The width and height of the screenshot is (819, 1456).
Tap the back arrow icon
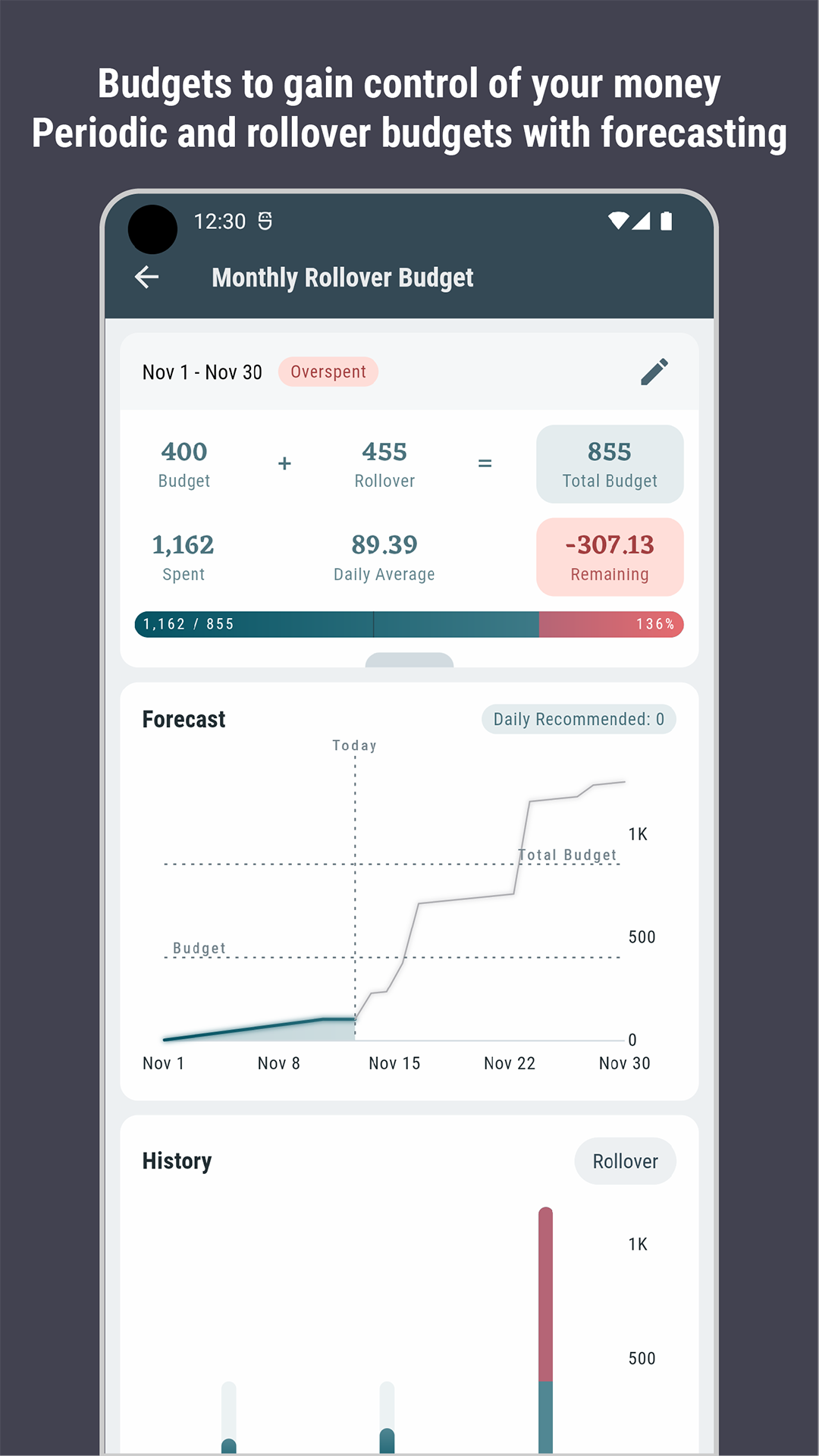147,278
